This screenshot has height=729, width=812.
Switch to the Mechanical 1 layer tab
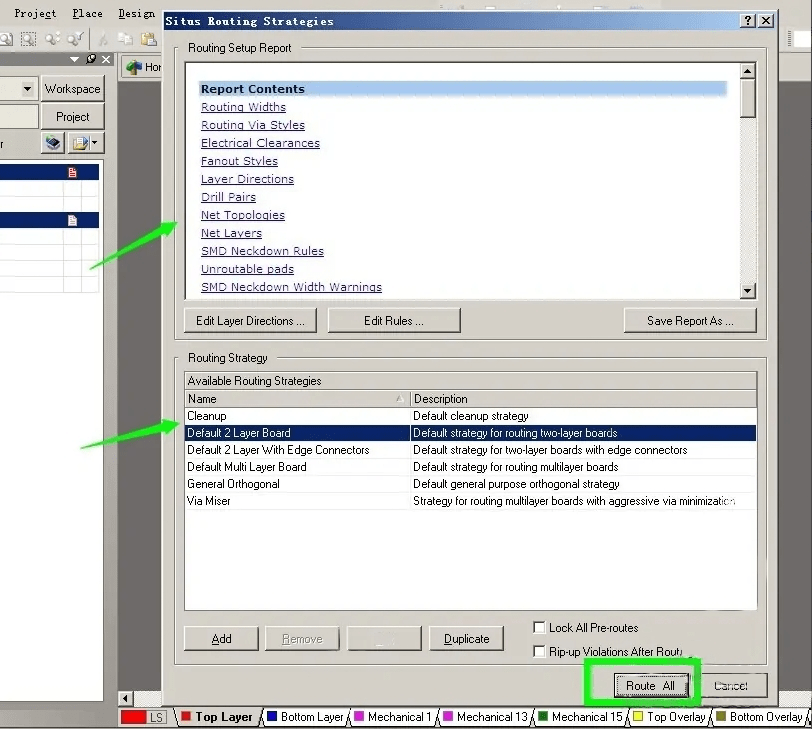tap(393, 717)
